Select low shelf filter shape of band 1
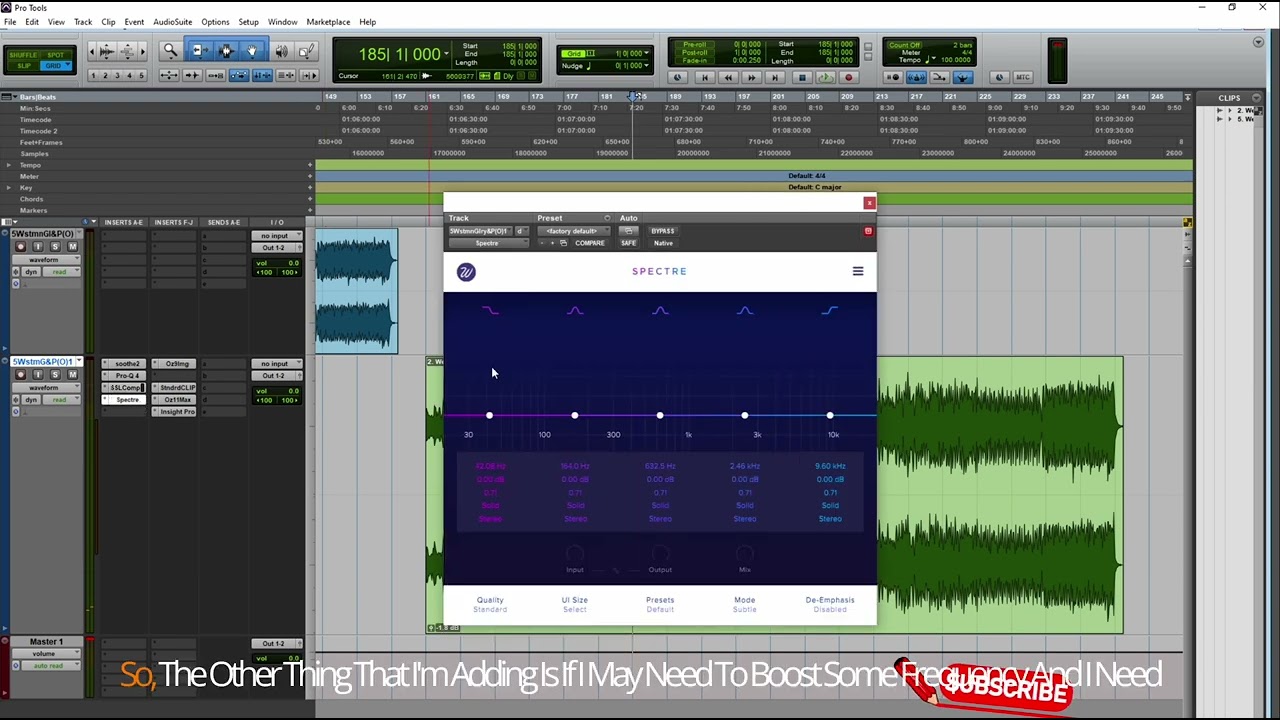The height and width of the screenshot is (720, 1280). pos(490,311)
